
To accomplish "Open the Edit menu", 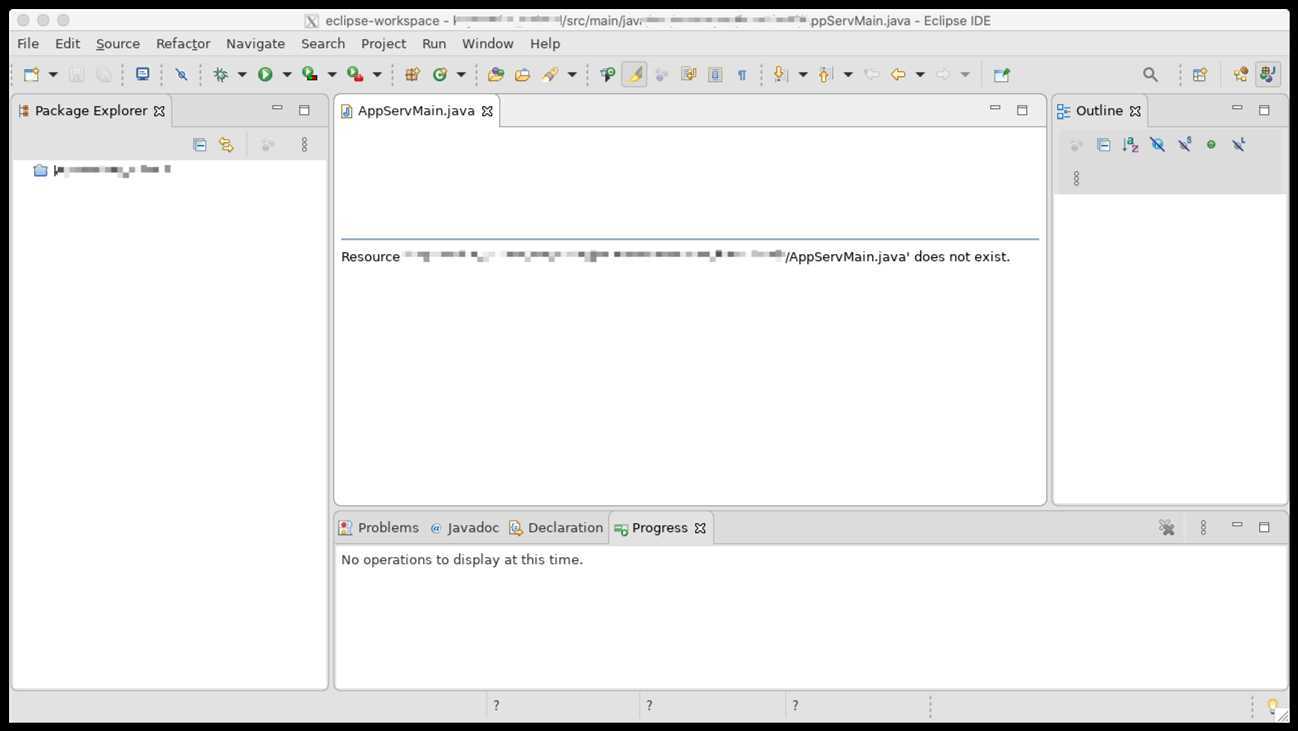I will [67, 44].
